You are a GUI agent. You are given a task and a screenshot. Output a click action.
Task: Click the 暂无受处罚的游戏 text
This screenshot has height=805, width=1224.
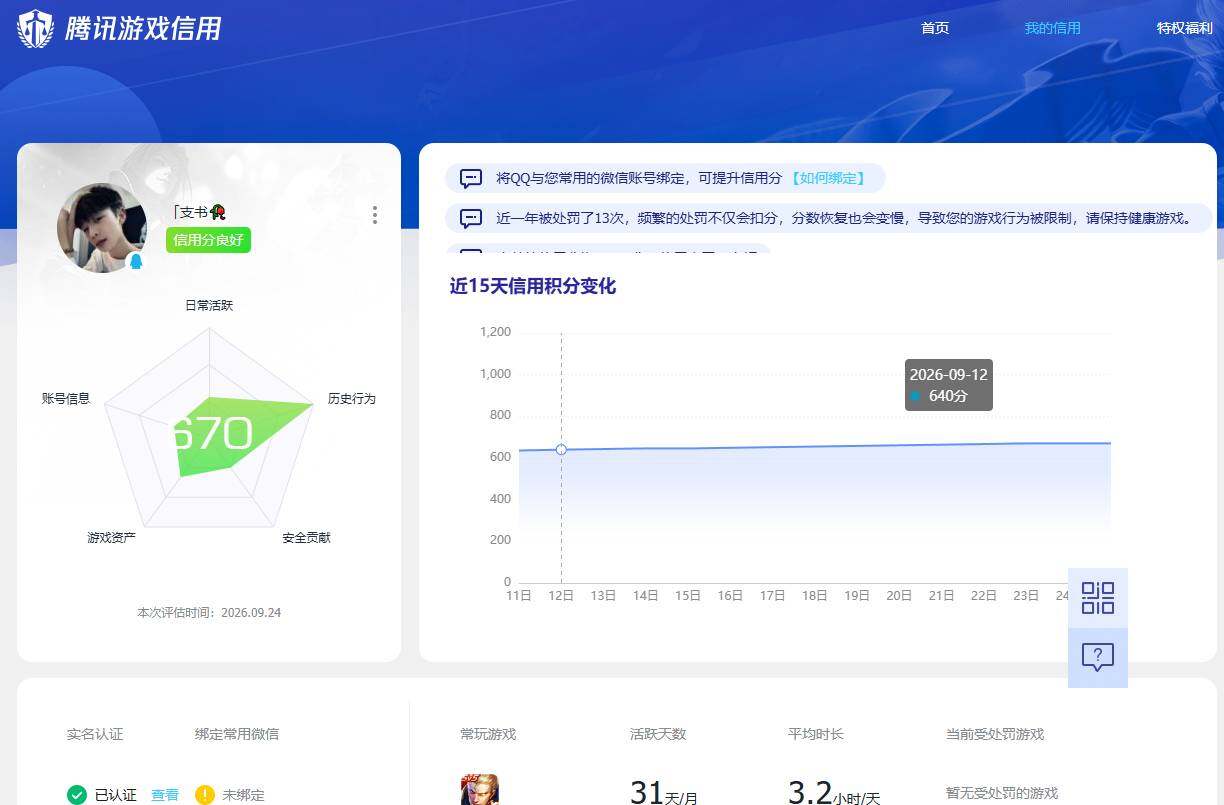(1002, 793)
